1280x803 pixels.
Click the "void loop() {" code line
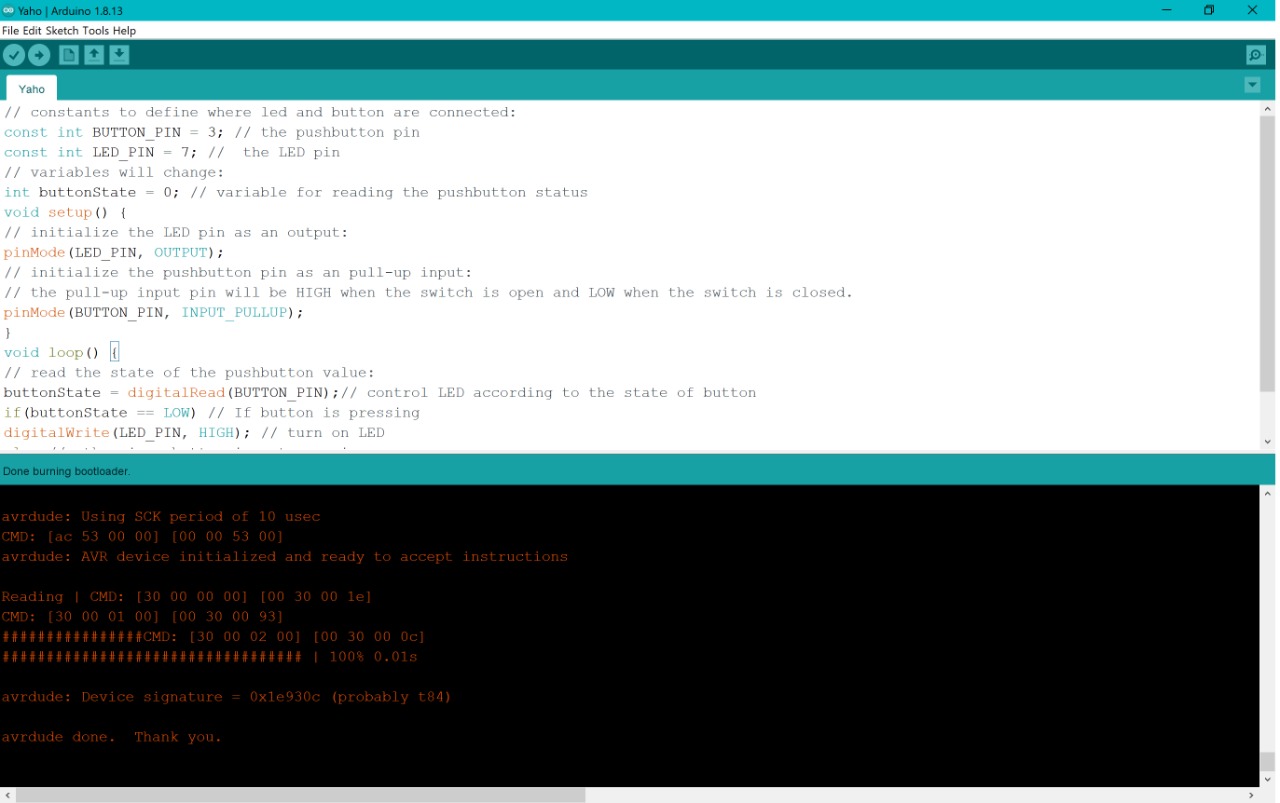click(x=61, y=352)
